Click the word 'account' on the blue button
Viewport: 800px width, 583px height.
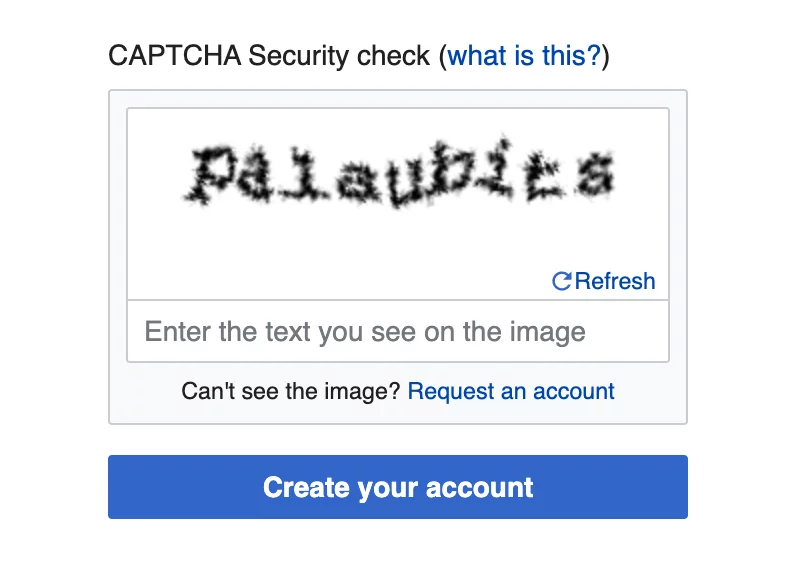point(480,488)
